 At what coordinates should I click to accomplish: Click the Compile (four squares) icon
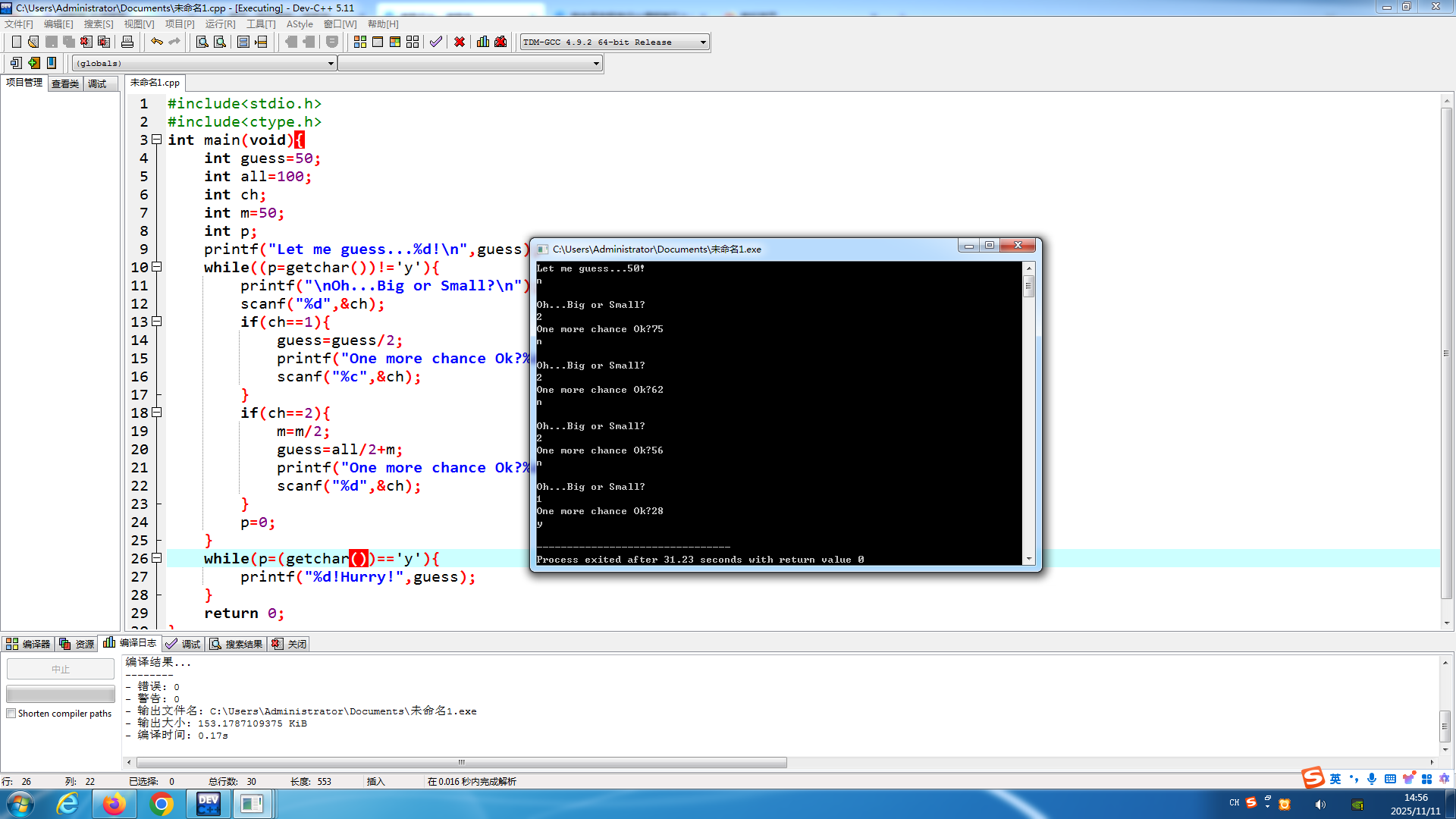[x=360, y=42]
